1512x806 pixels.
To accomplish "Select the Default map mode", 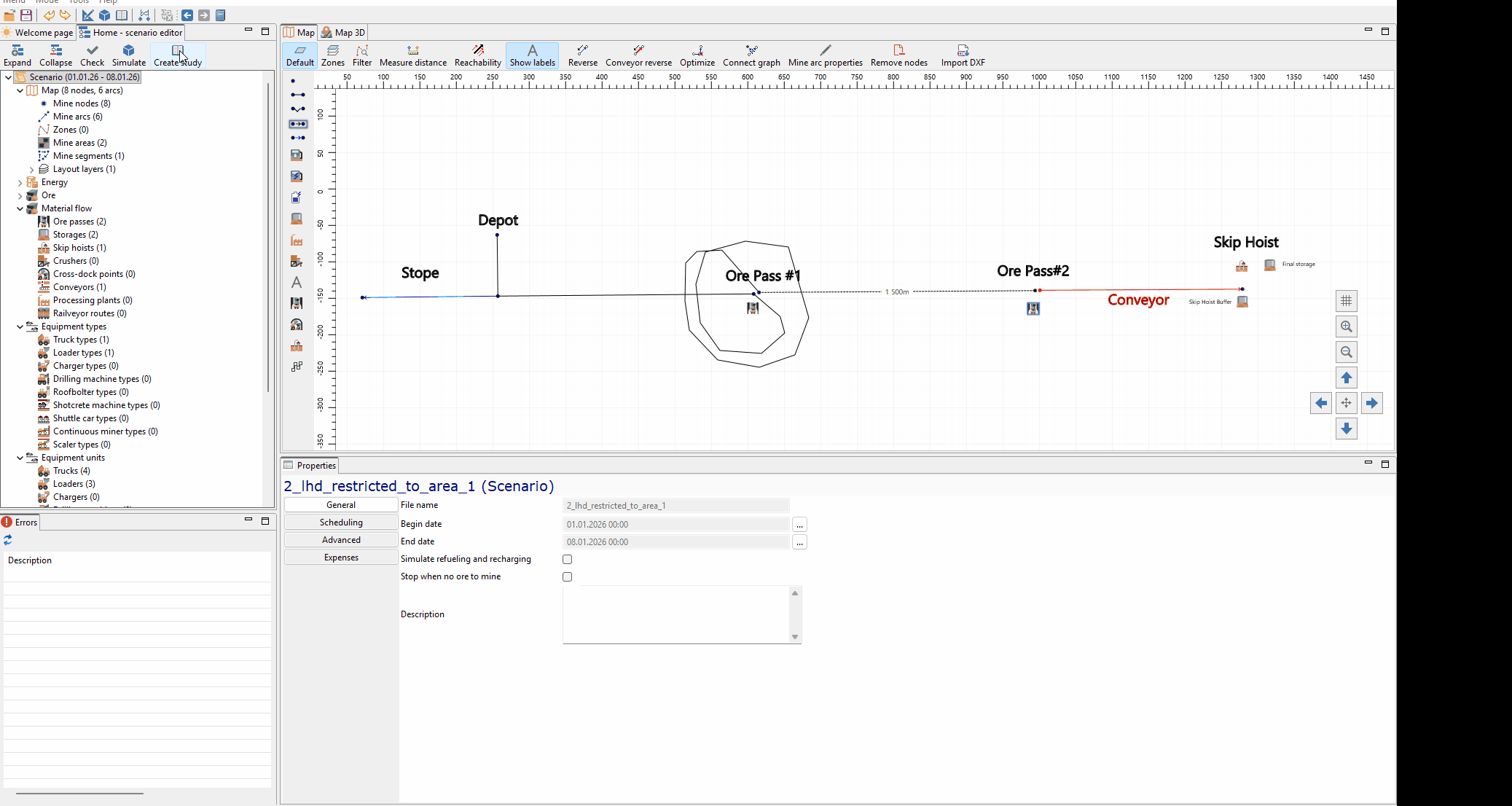I will click(300, 55).
